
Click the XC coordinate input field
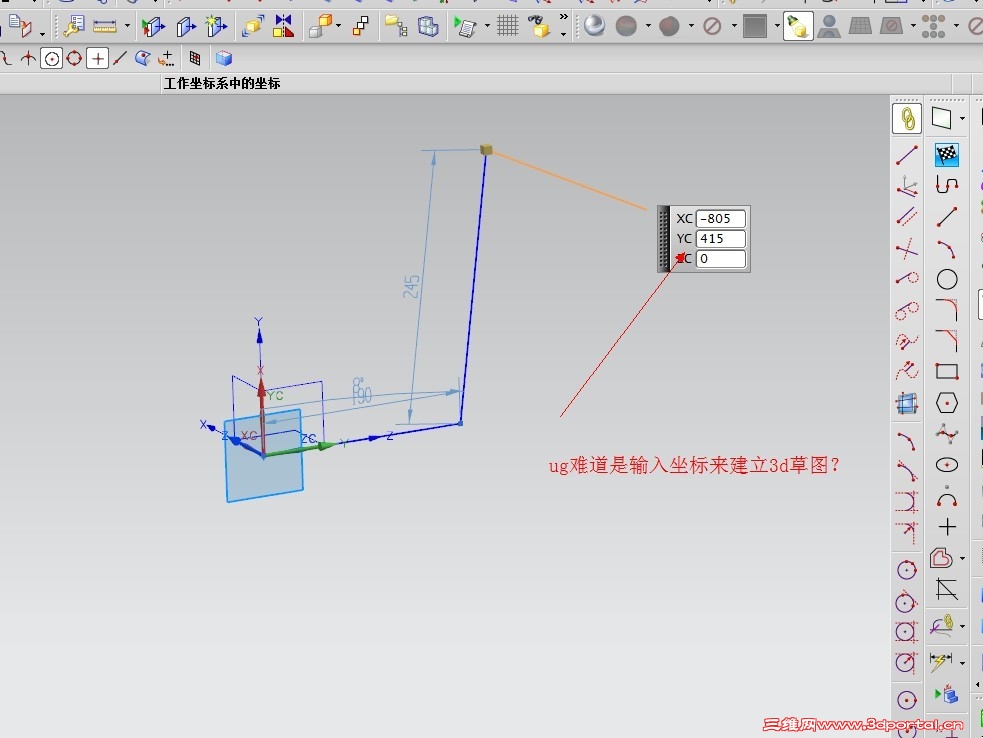720,218
